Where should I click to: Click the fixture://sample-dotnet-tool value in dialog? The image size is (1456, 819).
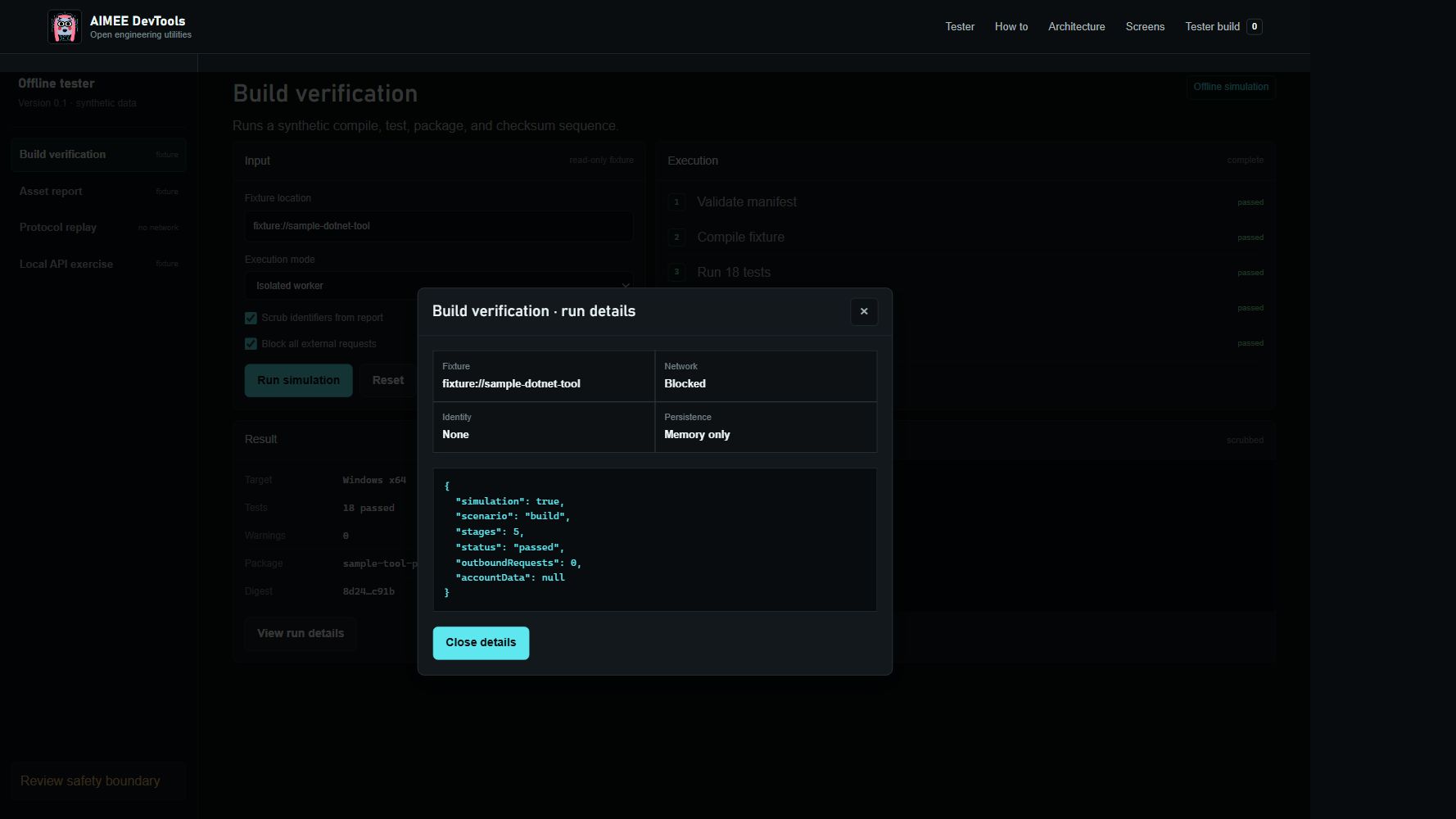tap(511, 384)
